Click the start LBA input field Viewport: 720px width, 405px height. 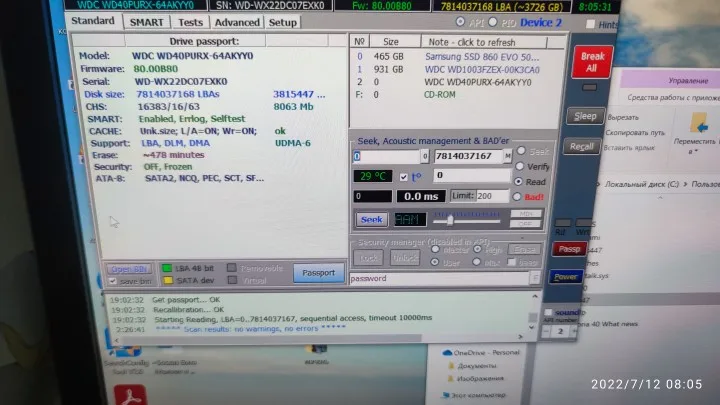386,157
